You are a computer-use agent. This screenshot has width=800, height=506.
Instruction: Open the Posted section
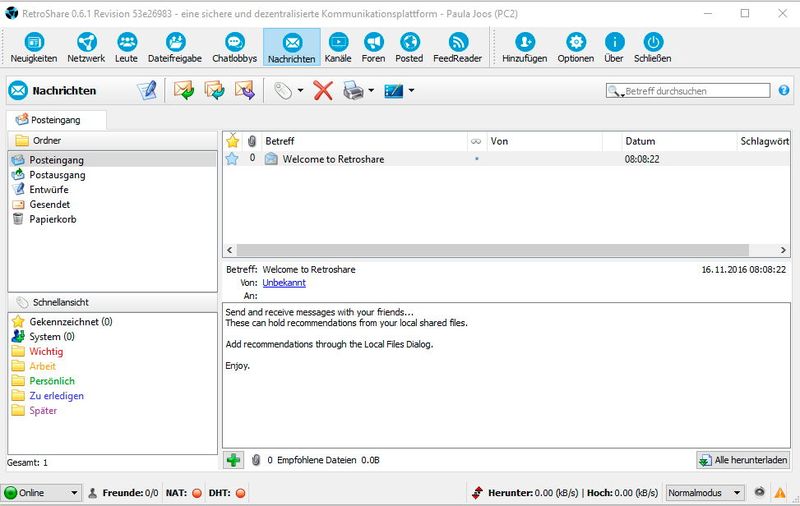[x=409, y=47]
